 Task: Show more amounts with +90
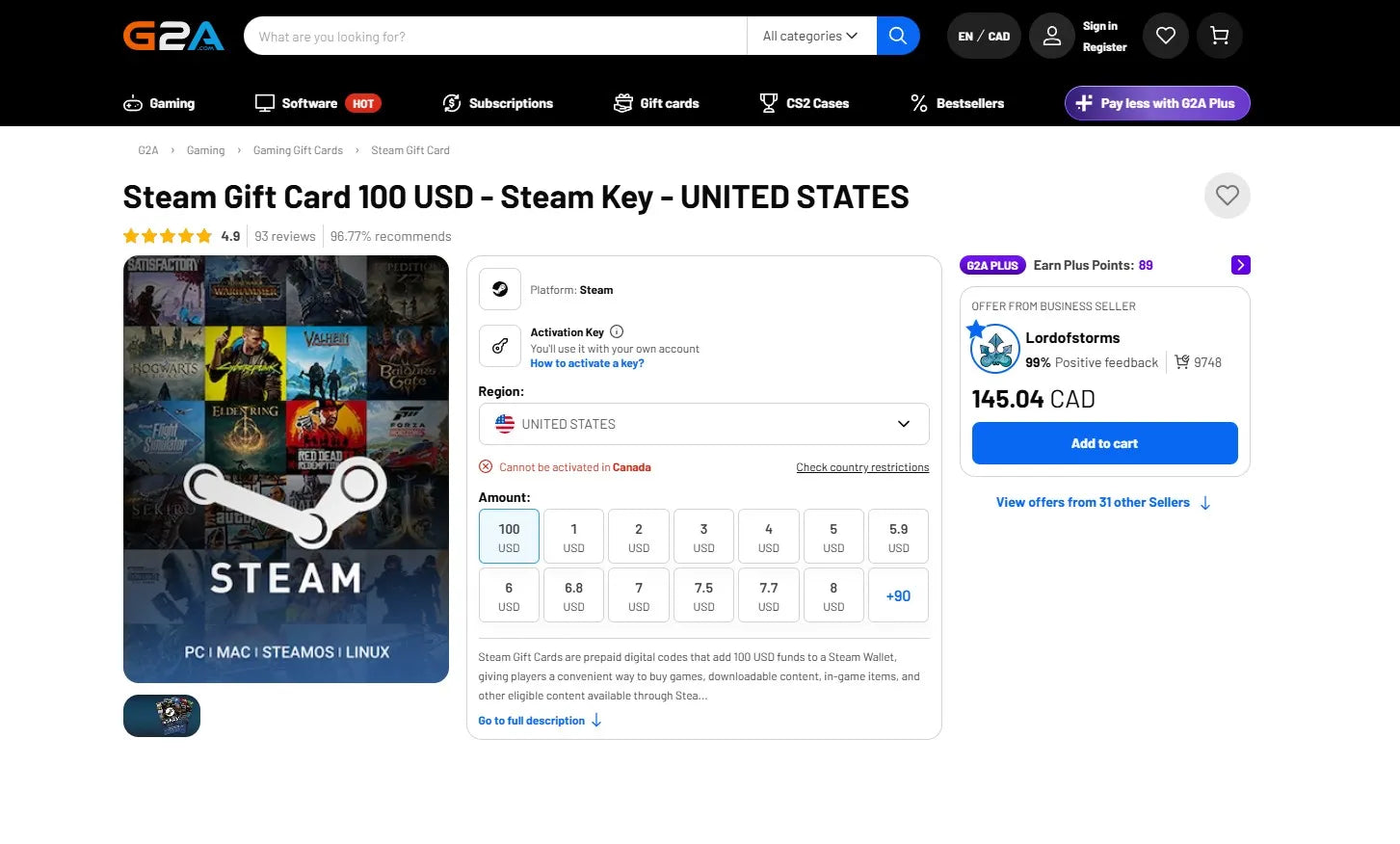coord(898,595)
